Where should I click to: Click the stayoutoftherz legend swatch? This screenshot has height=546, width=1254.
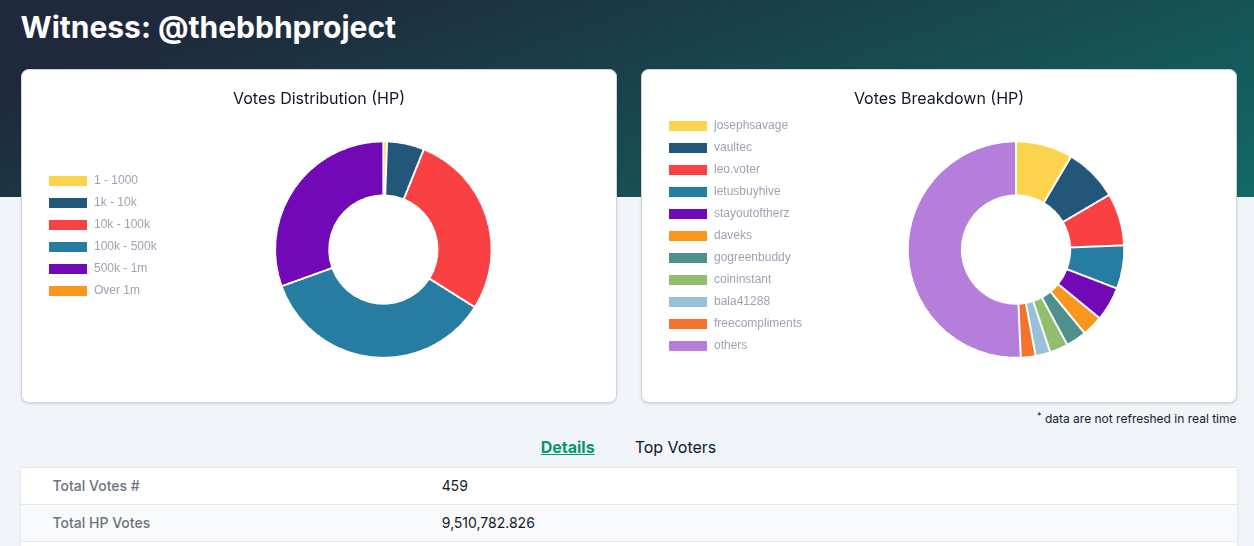point(688,214)
